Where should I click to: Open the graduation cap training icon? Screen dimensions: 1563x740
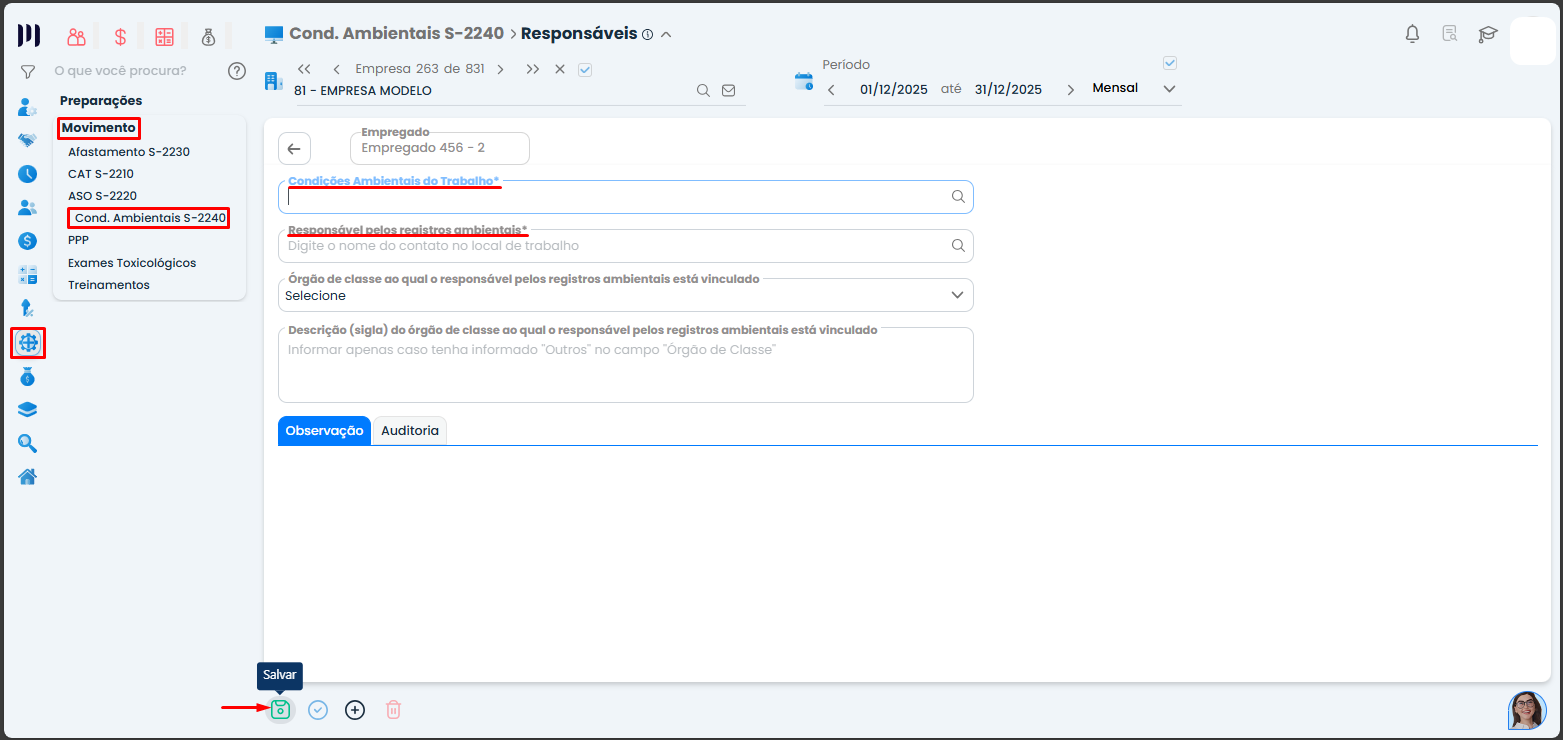[x=1488, y=34]
